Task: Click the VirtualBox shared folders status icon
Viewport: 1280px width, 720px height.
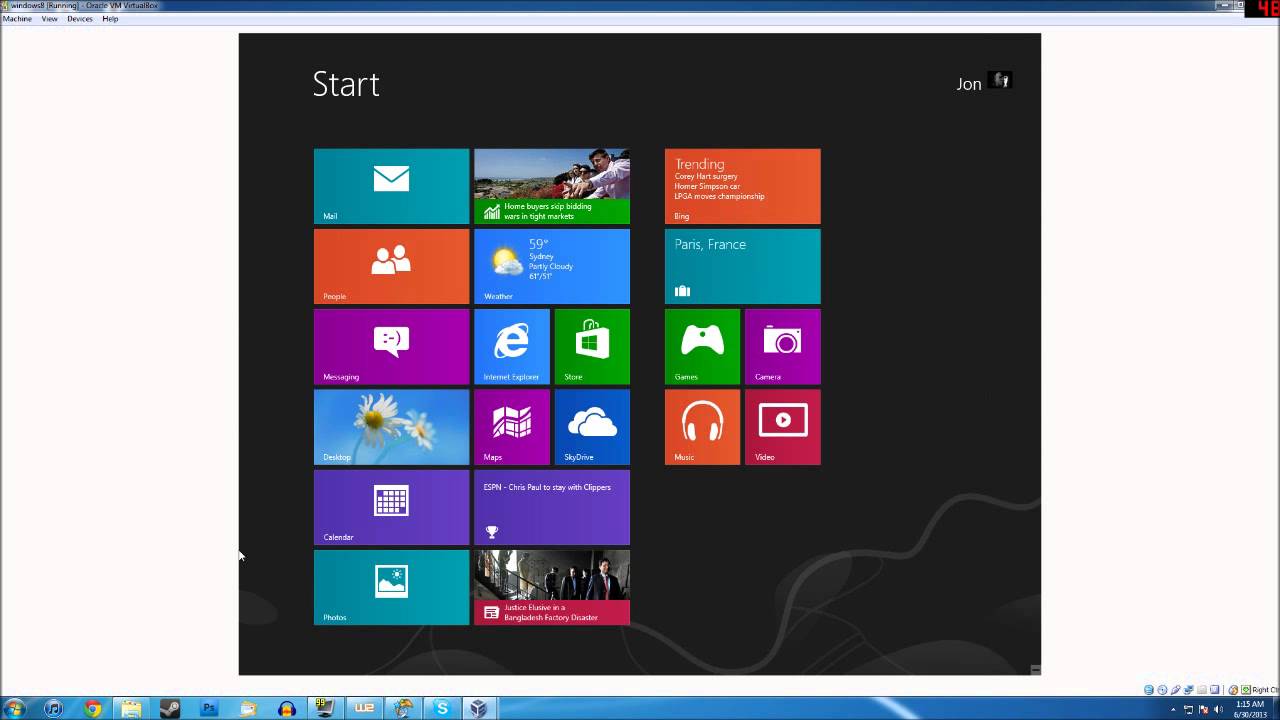Action: pos(1201,690)
